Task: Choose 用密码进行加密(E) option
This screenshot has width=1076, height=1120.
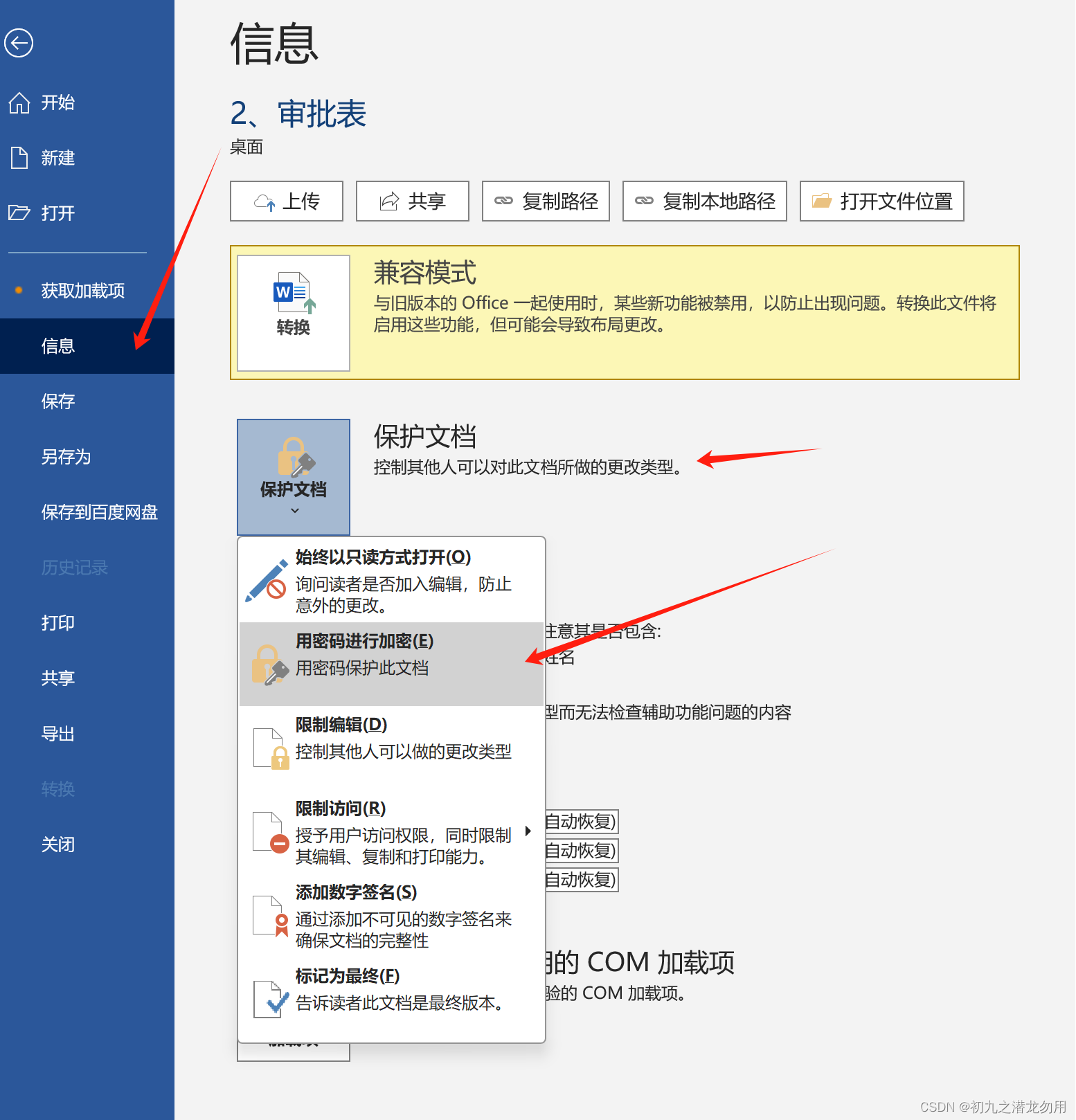Action: coord(391,664)
